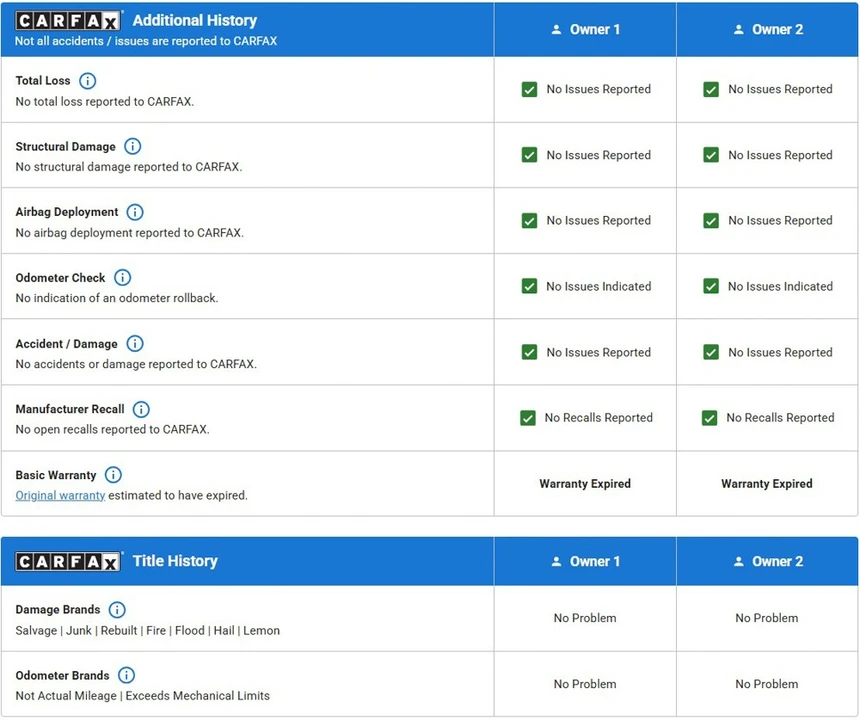Screen dimensions: 860x720
Task: Open the Odometer Check info icon
Action: [x=122, y=277]
